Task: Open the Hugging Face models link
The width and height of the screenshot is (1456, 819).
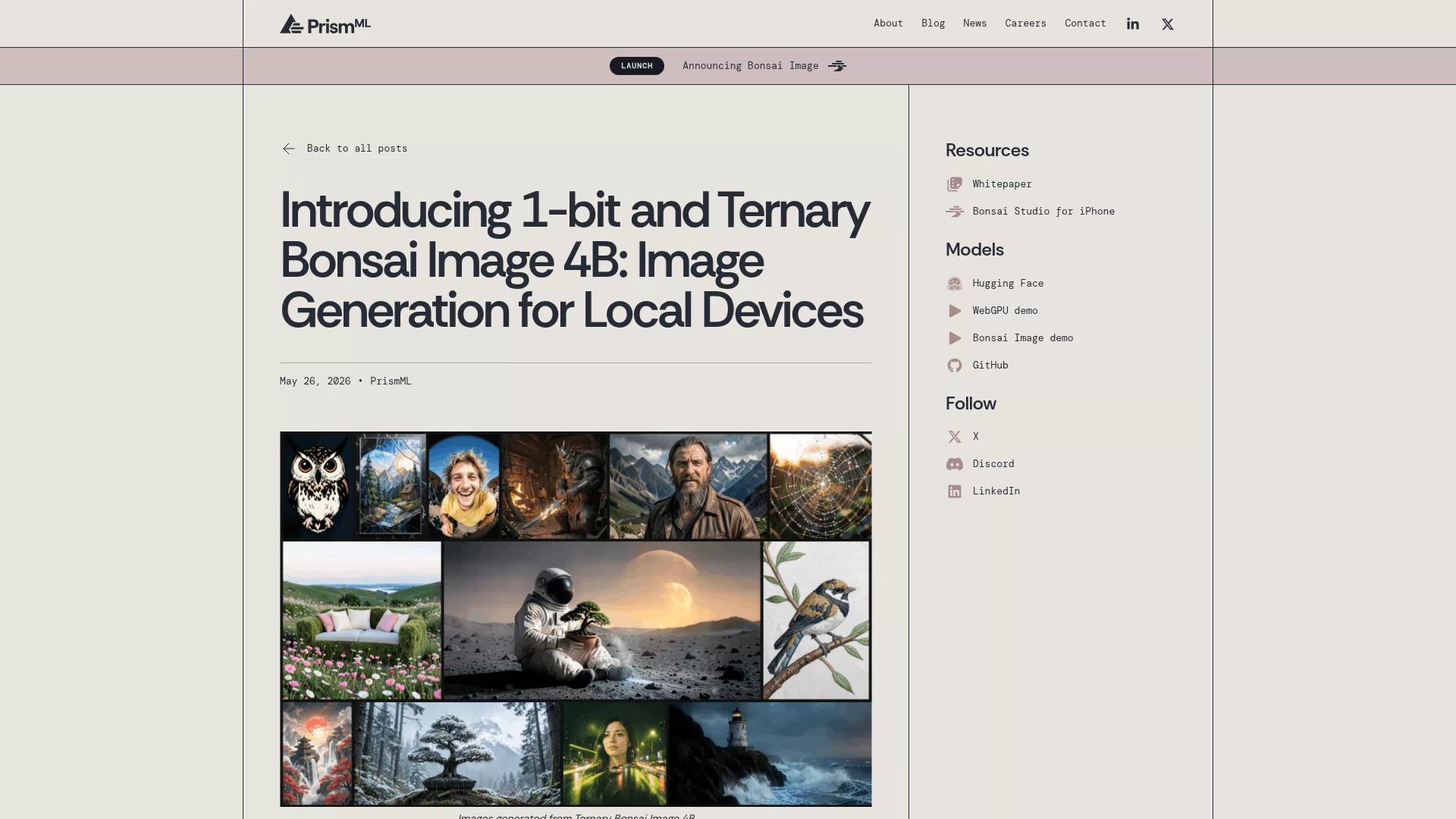Action: tap(1008, 284)
